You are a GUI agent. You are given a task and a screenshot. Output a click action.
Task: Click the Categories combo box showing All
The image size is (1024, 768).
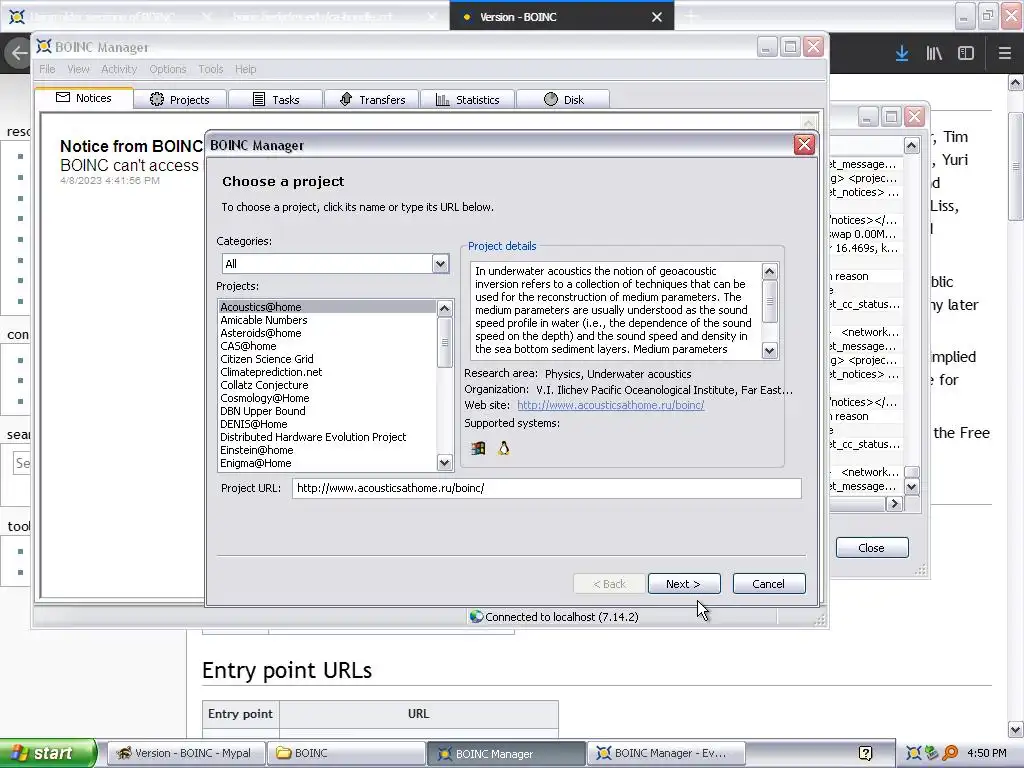point(335,264)
